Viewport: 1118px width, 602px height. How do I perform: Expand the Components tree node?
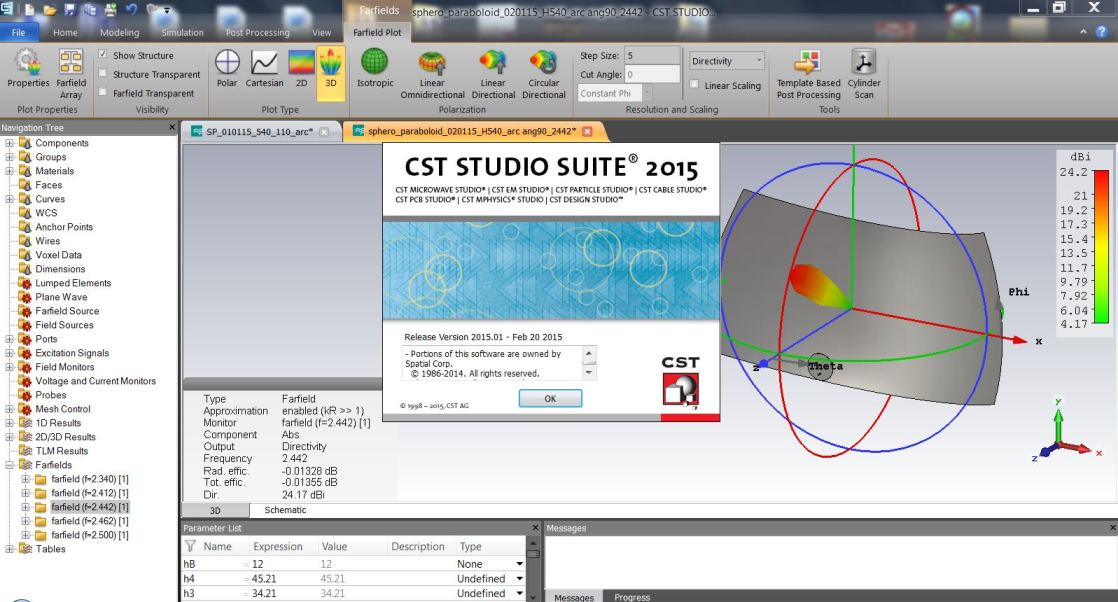tap(10, 143)
